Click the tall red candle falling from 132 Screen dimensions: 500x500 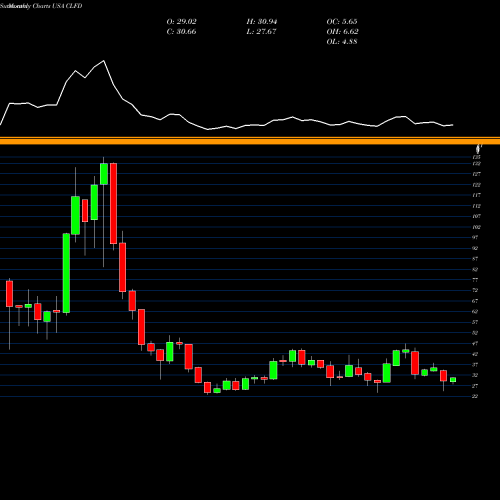pyautogui.click(x=113, y=203)
